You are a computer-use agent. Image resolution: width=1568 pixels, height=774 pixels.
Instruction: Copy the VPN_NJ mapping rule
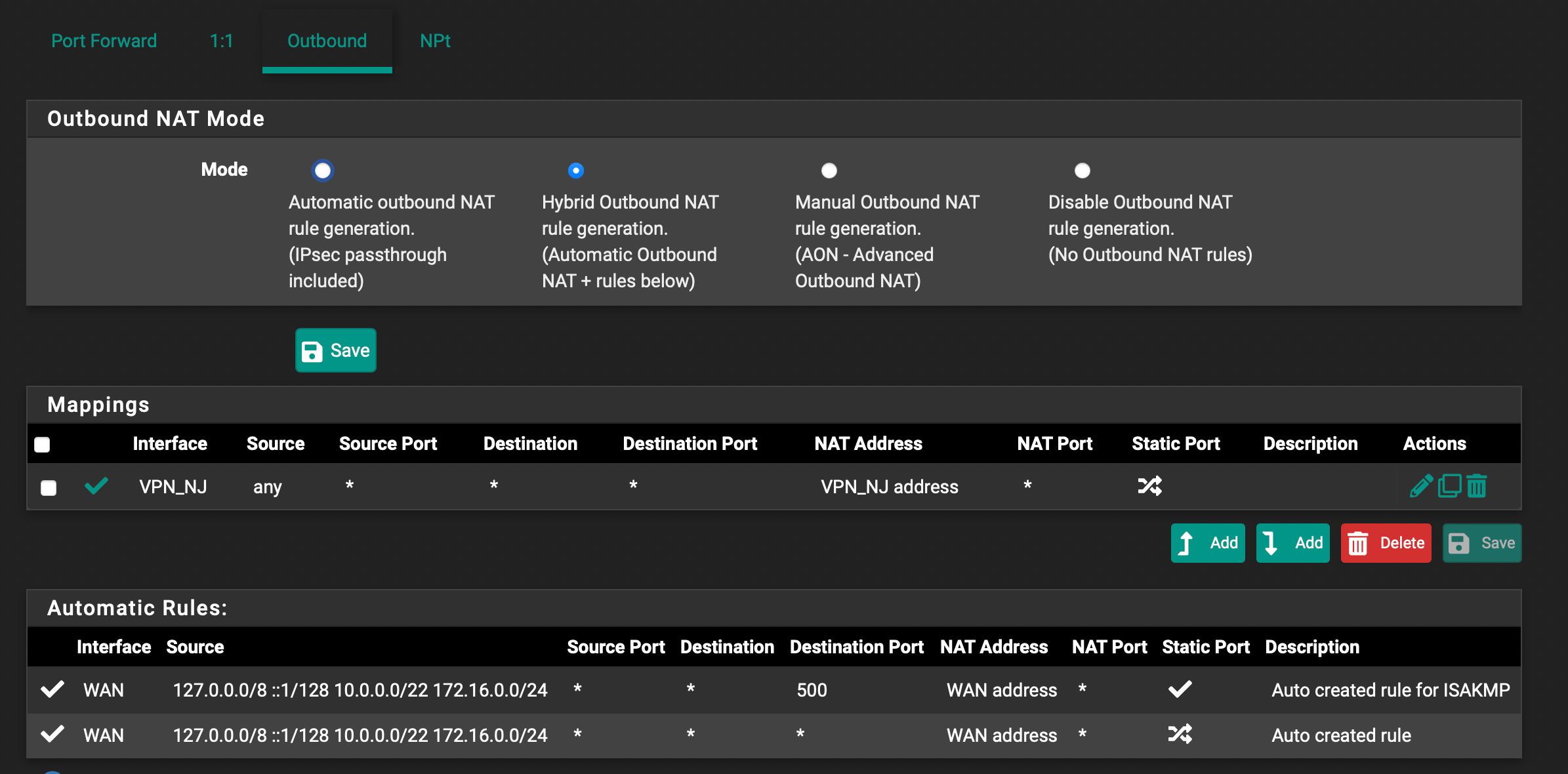click(1449, 486)
